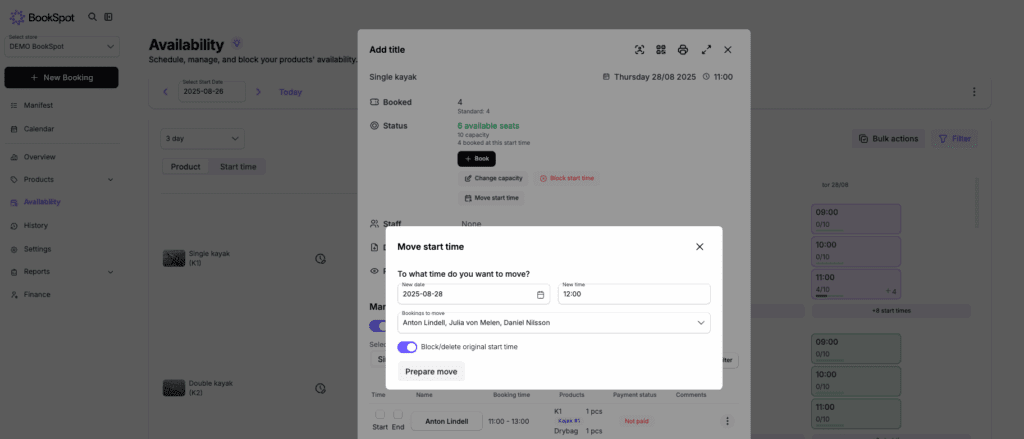Click the Not paid status badge
This screenshot has height=439, width=1024.
637,421
